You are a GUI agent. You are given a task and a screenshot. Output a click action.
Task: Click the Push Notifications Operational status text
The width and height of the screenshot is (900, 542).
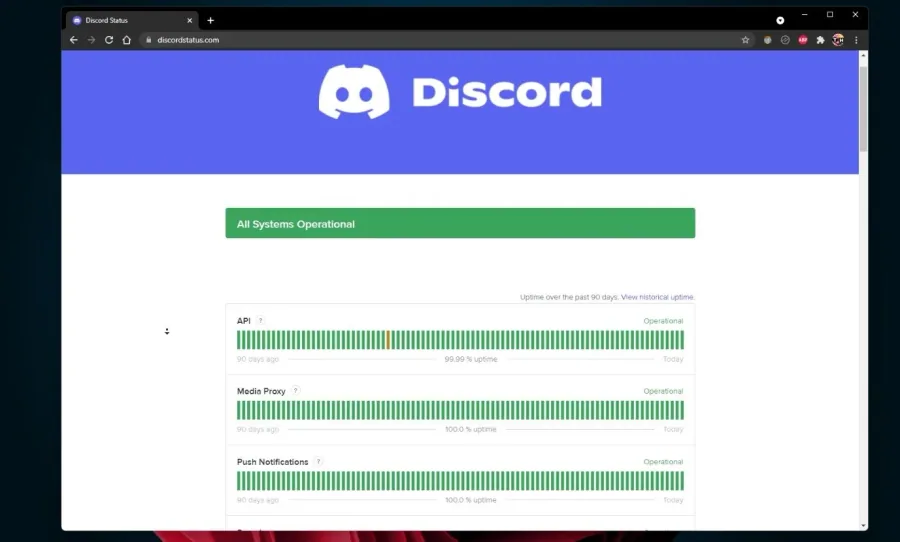663,462
